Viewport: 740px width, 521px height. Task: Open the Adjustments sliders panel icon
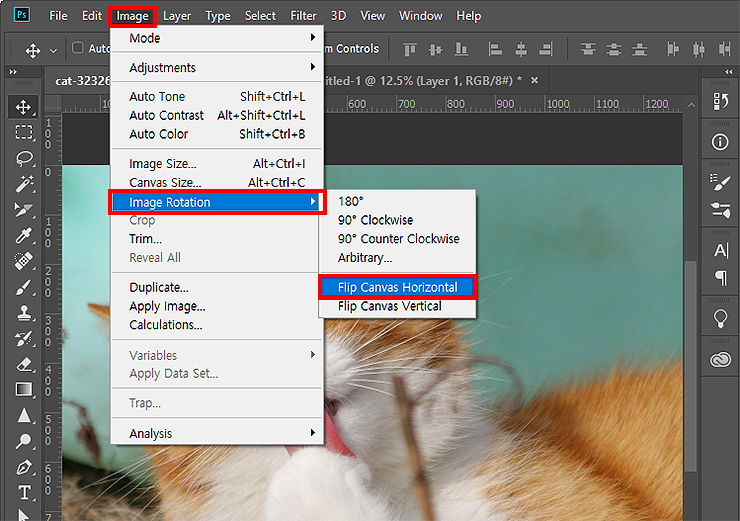pos(720,210)
